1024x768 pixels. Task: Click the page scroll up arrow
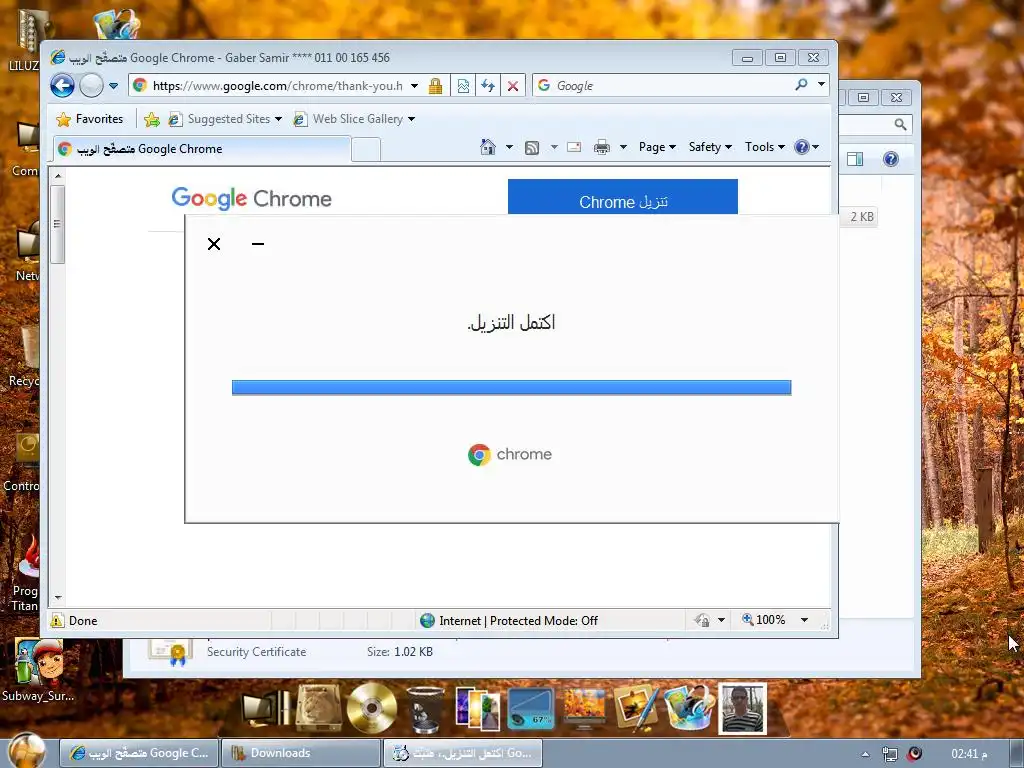[58, 176]
